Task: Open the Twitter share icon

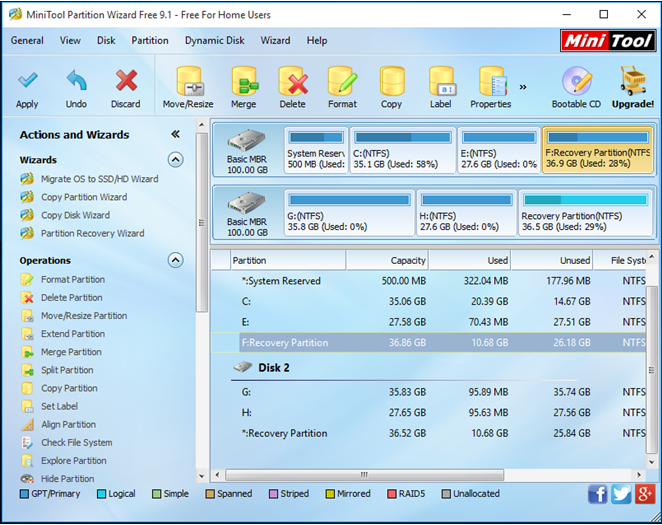Action: point(621,494)
